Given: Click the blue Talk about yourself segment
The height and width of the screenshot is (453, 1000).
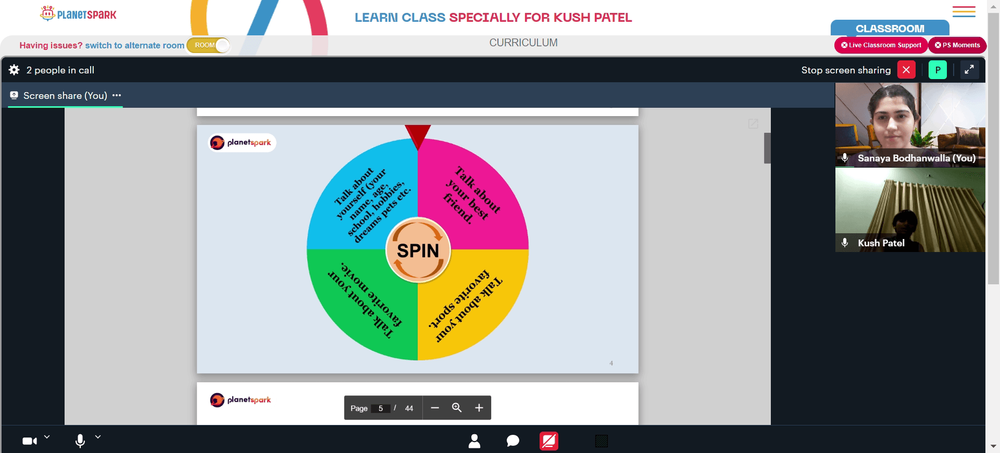Looking at the screenshot, I should tap(373, 203).
